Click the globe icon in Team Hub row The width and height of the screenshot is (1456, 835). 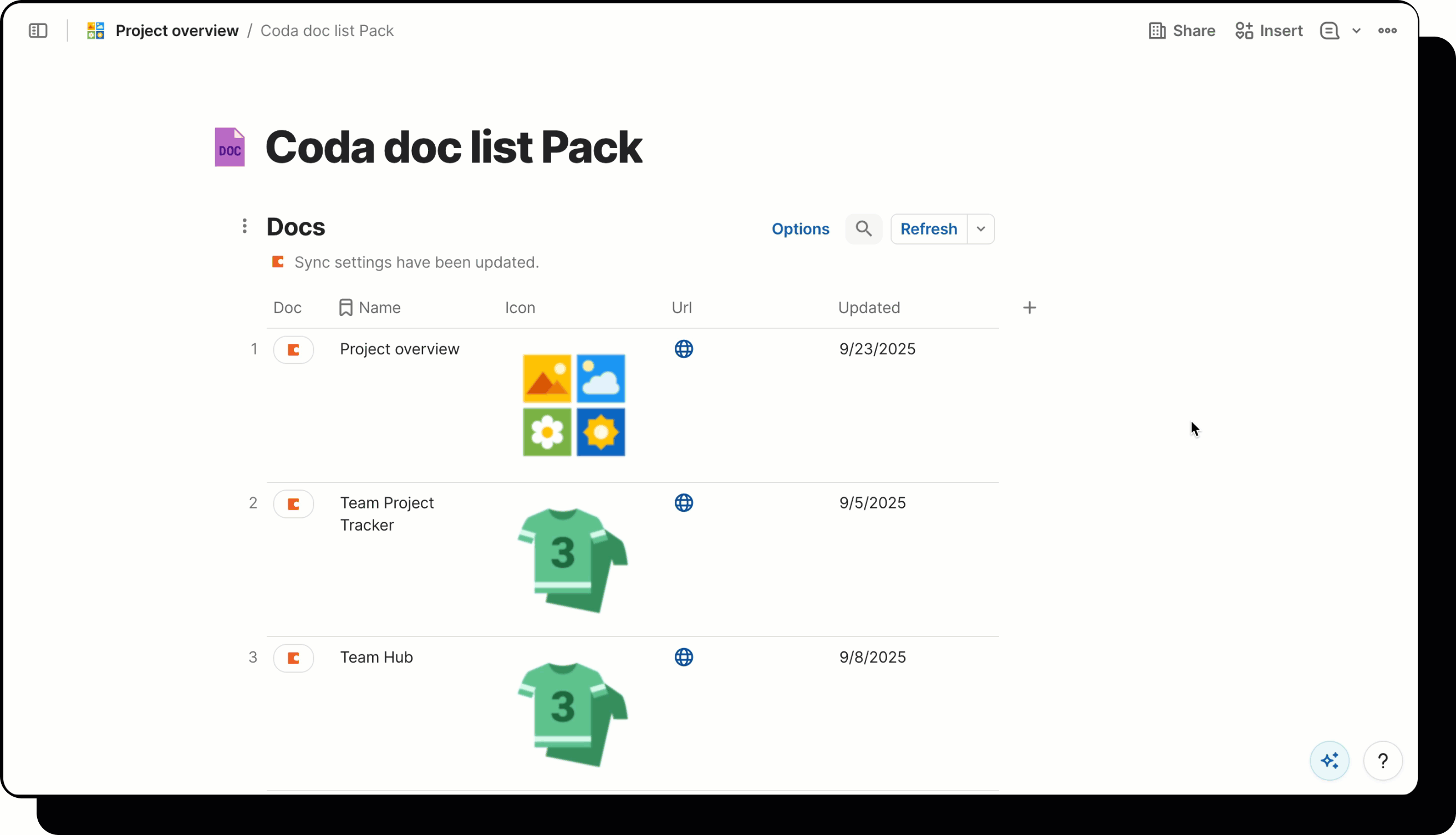684,657
